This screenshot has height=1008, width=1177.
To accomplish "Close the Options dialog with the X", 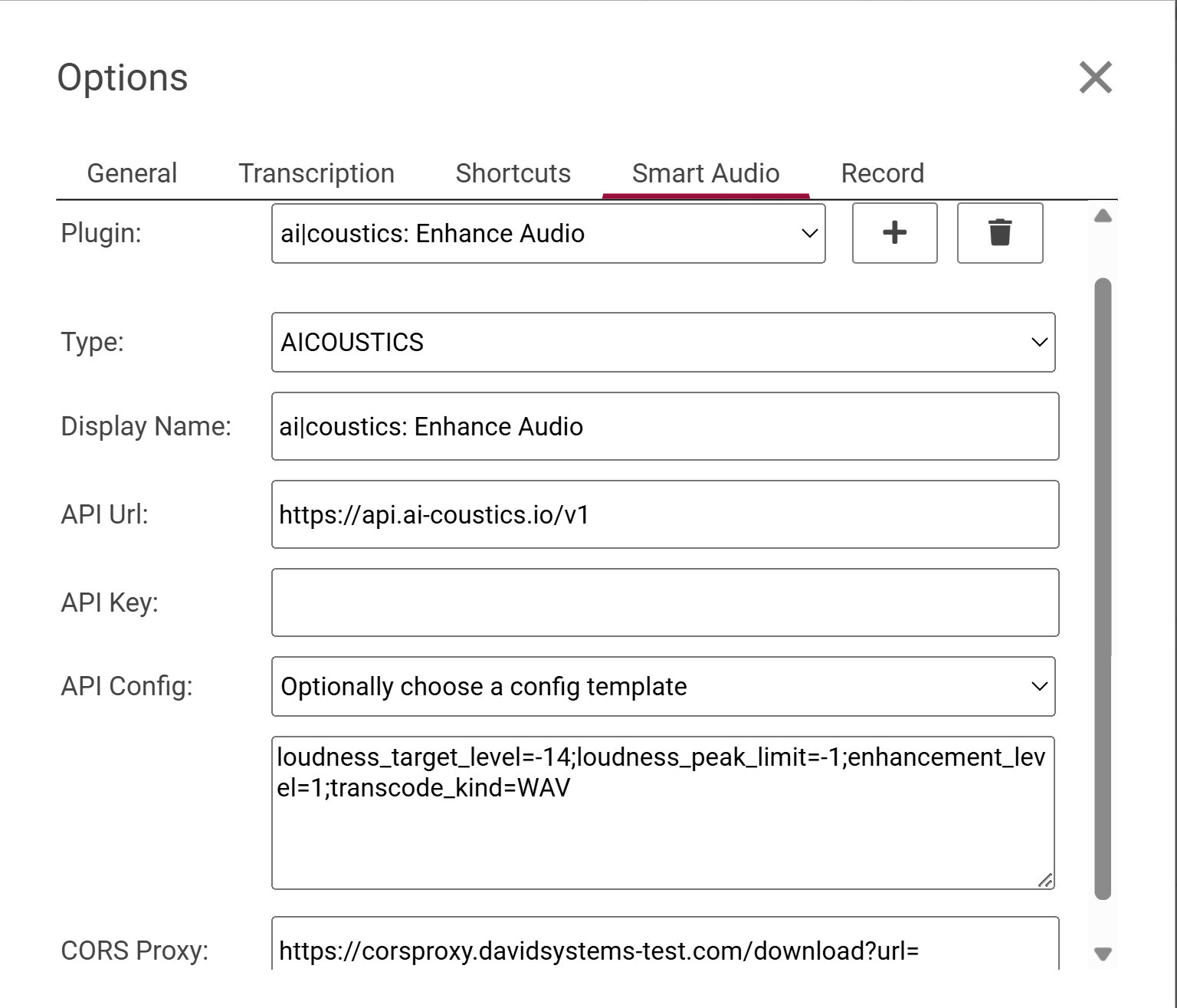I will click(1095, 77).
